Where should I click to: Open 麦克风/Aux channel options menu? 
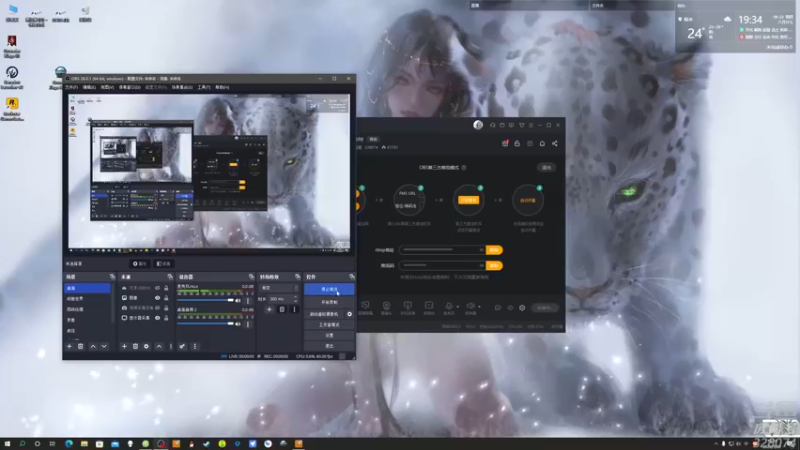(x=248, y=301)
